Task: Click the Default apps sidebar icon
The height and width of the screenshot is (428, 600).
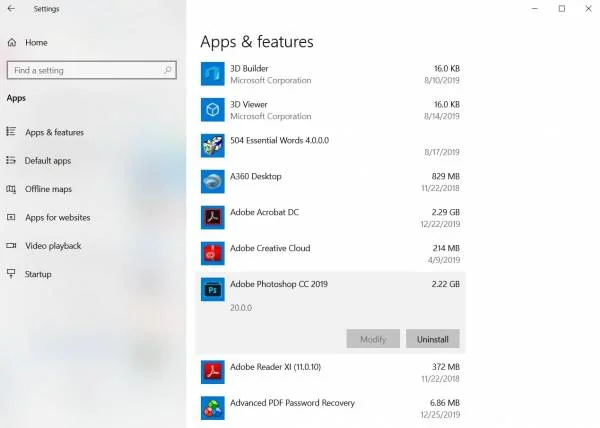Action: pos(11,160)
